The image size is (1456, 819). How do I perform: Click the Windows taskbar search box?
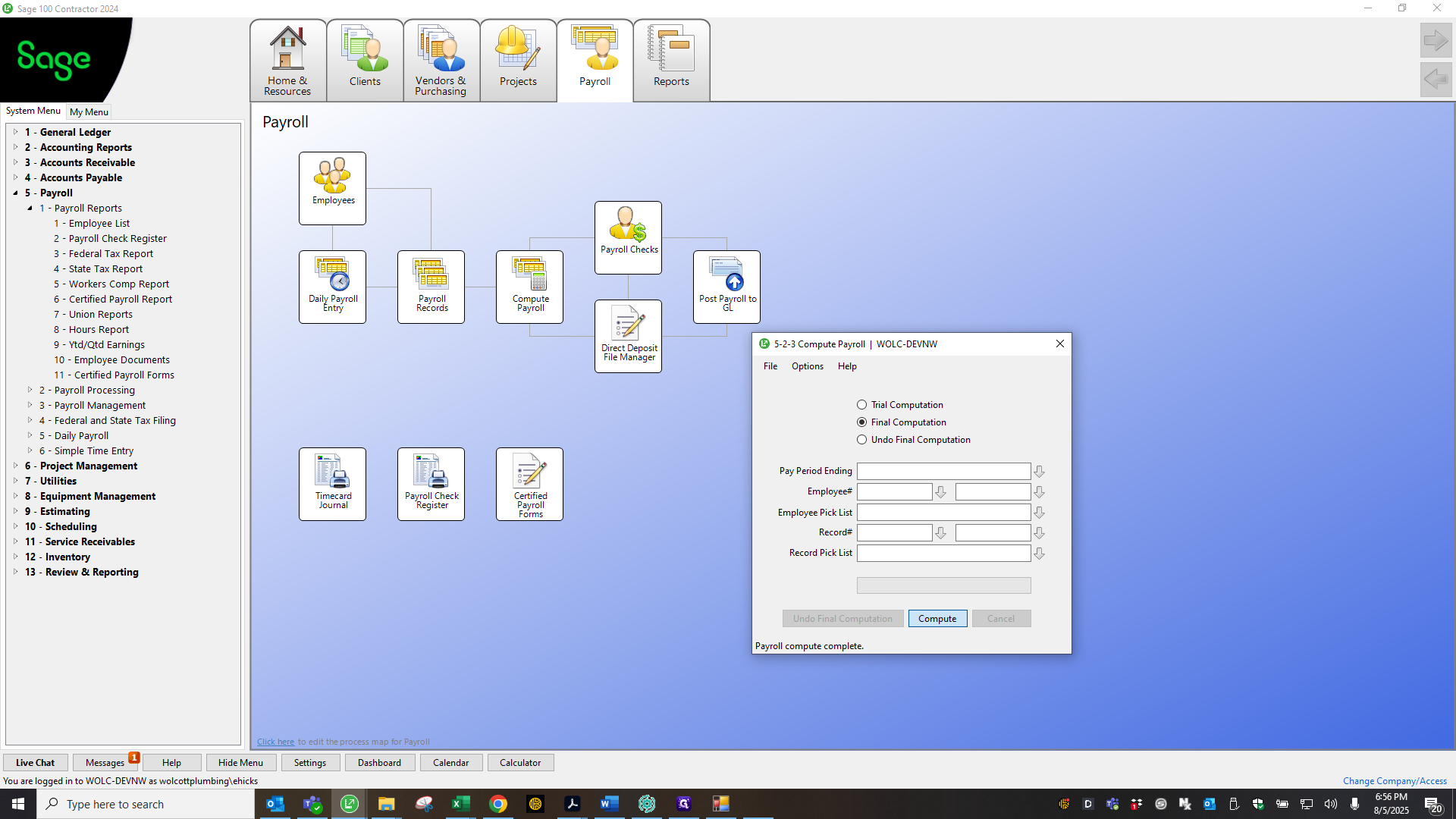click(146, 804)
